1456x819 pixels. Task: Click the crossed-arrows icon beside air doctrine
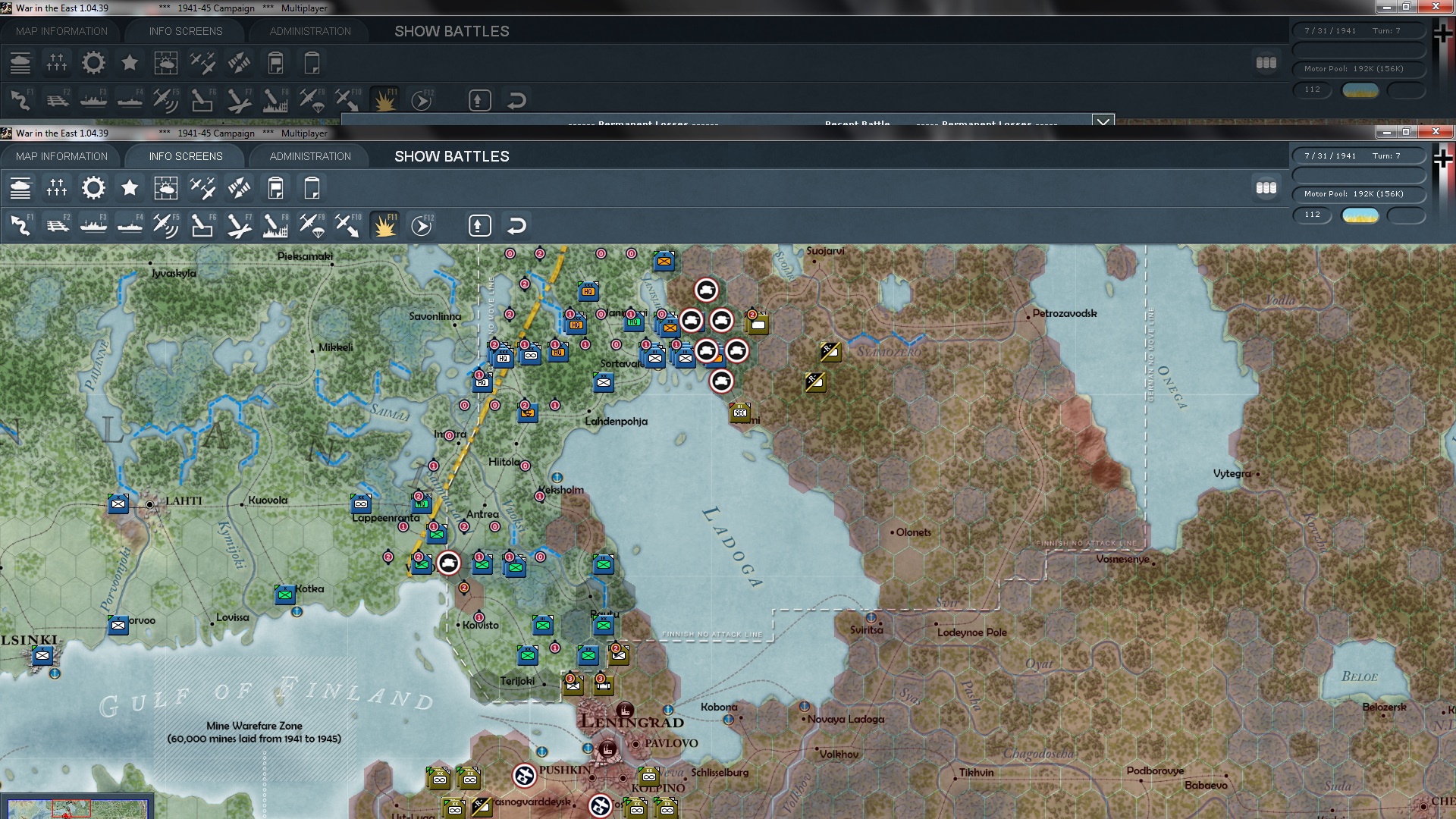tap(239, 188)
